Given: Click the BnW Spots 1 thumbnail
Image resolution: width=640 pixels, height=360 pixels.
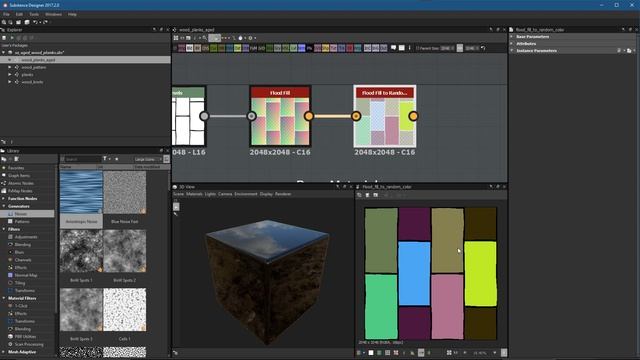Looking at the screenshot, I should pos(81,251).
